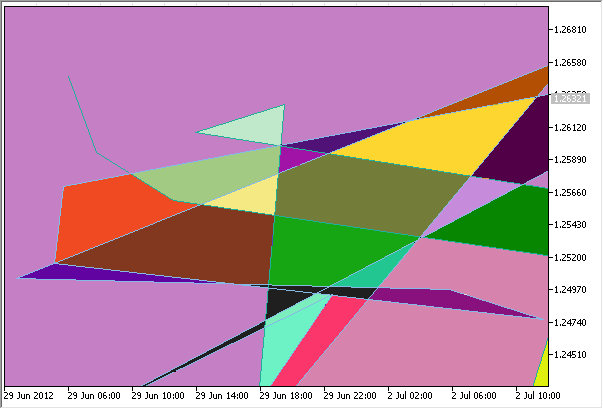Click the 29 Jun 2012 date label
The height and width of the screenshot is (409, 603).
pyautogui.click(x=28, y=396)
